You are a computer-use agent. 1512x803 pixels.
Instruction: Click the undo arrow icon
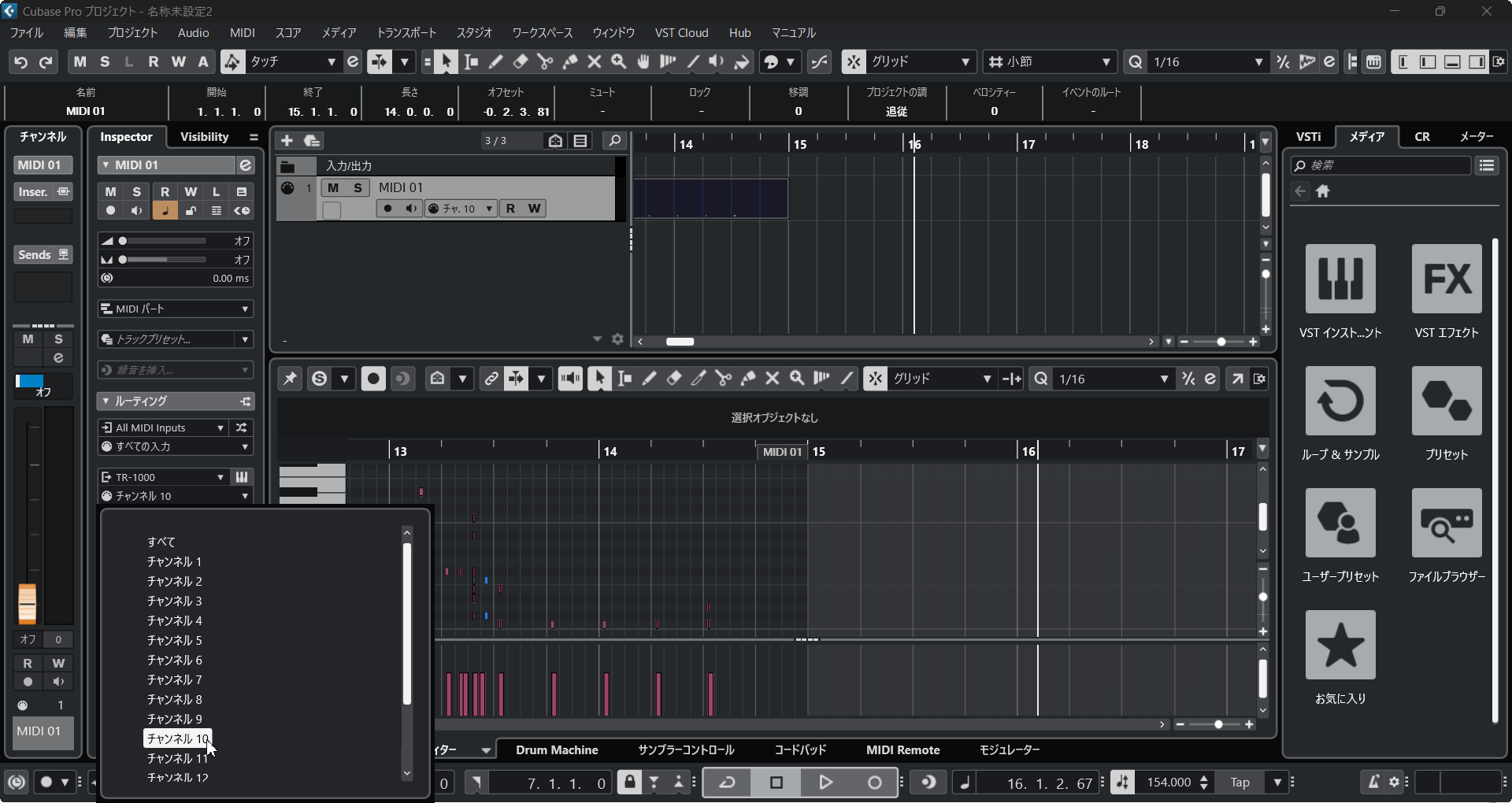(21, 62)
